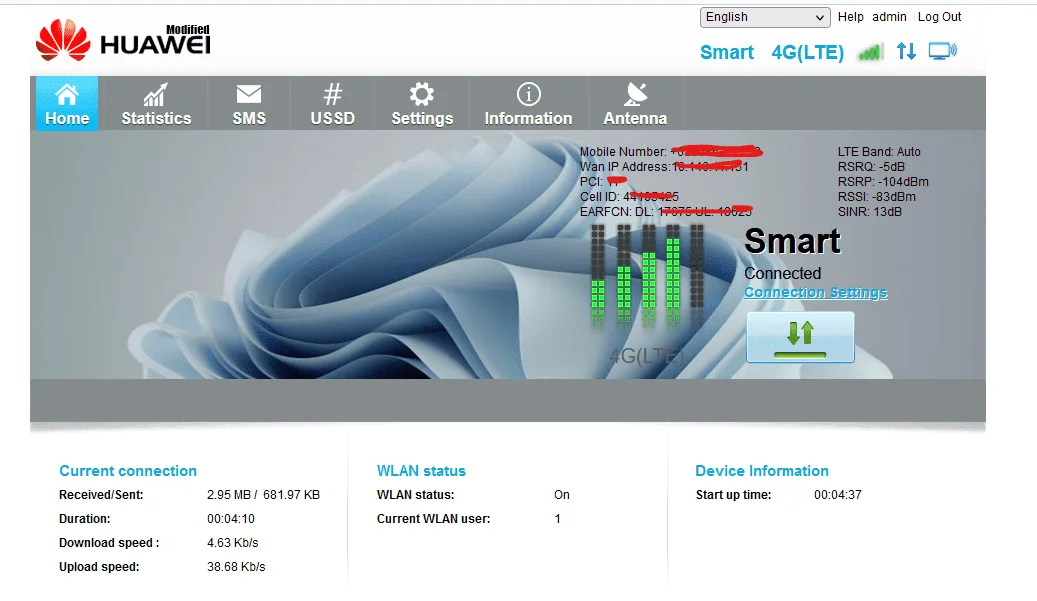Toggle the mobile data connection button
Viewport: 1037px width, 601px height.
click(x=800, y=337)
